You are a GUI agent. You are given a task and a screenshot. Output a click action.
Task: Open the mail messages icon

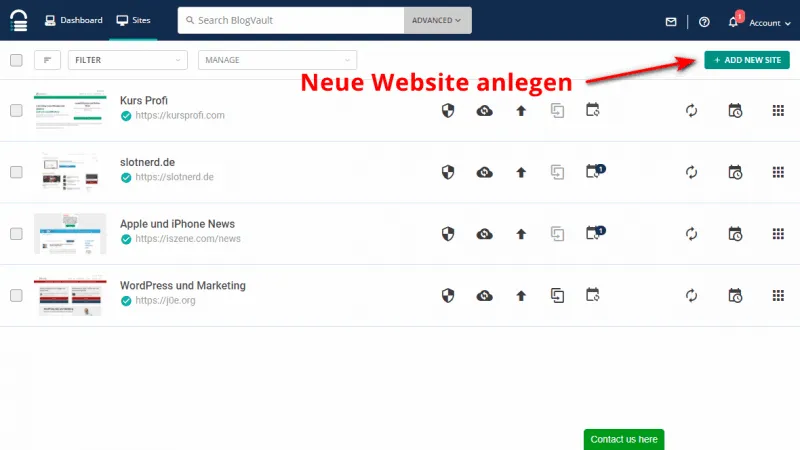(671, 22)
